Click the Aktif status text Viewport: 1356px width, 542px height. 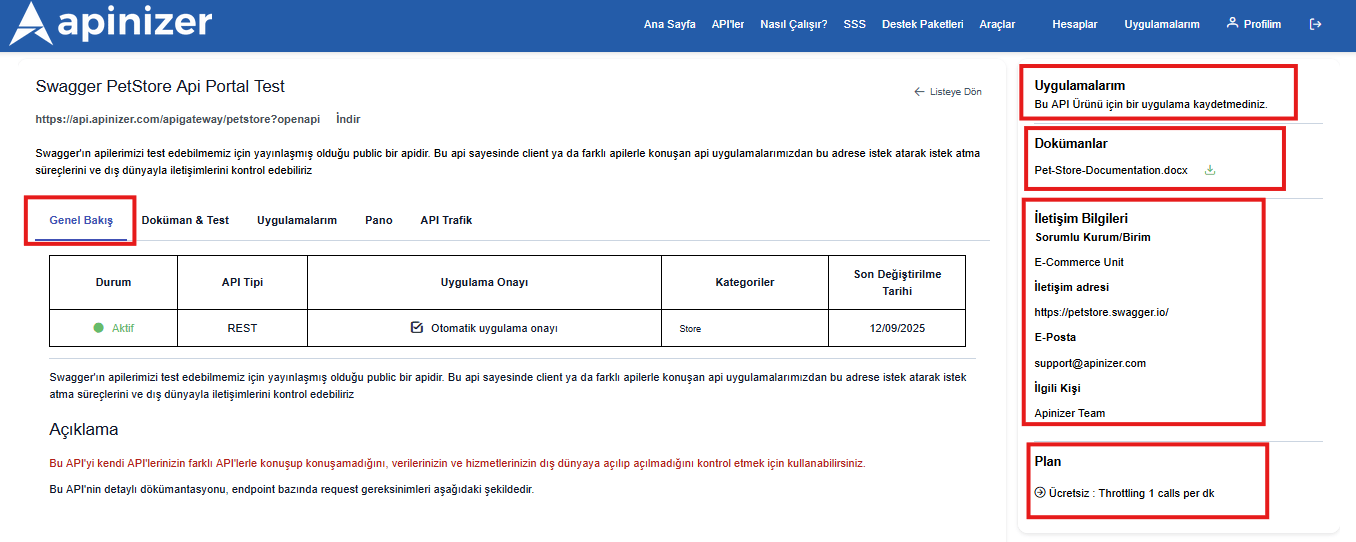click(123, 328)
